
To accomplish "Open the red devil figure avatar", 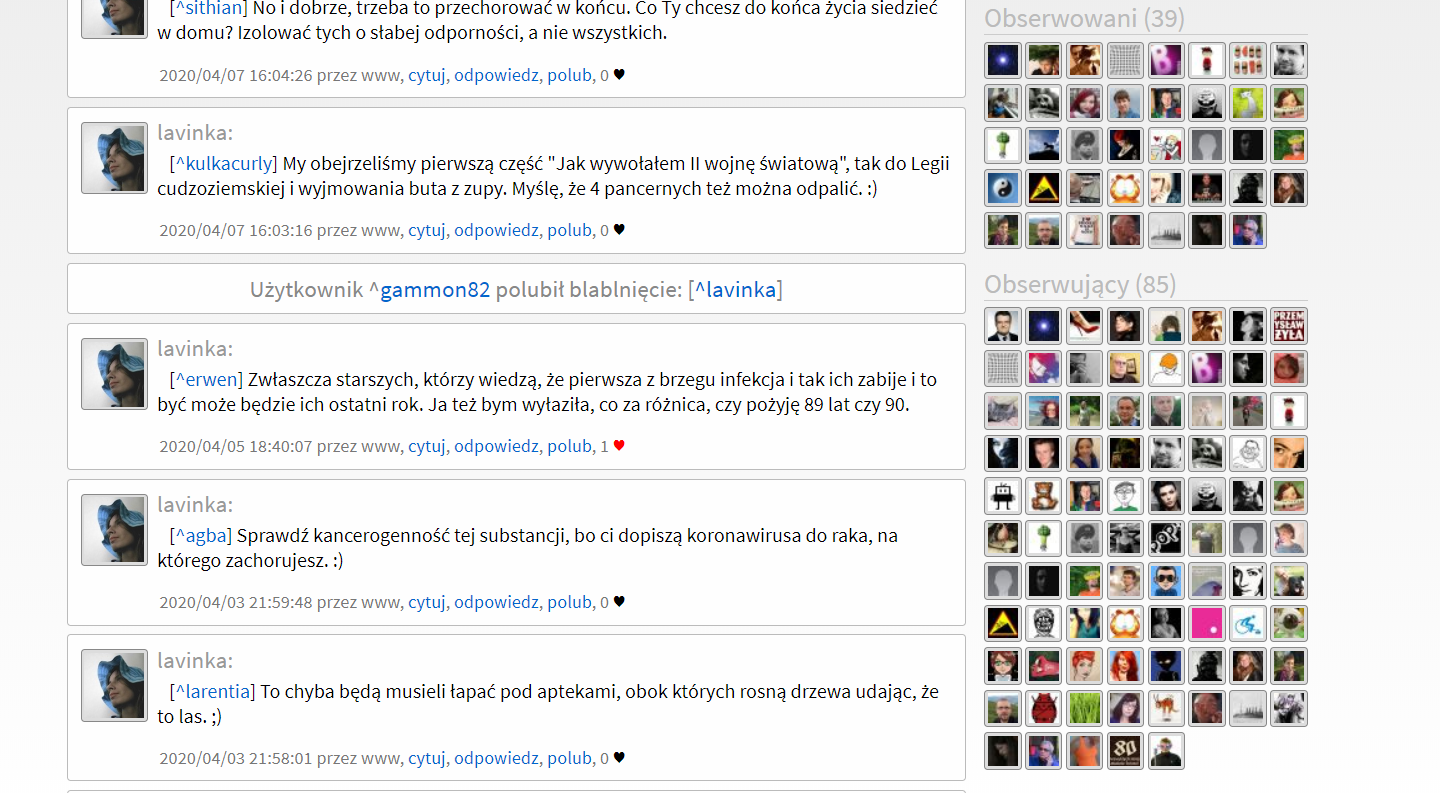I will click(1044, 708).
